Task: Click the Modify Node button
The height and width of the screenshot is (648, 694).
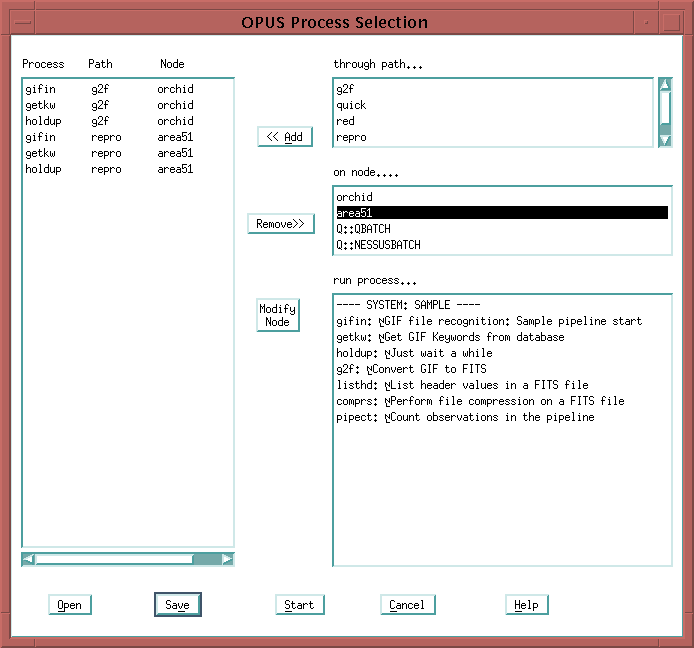Action: pos(277,315)
